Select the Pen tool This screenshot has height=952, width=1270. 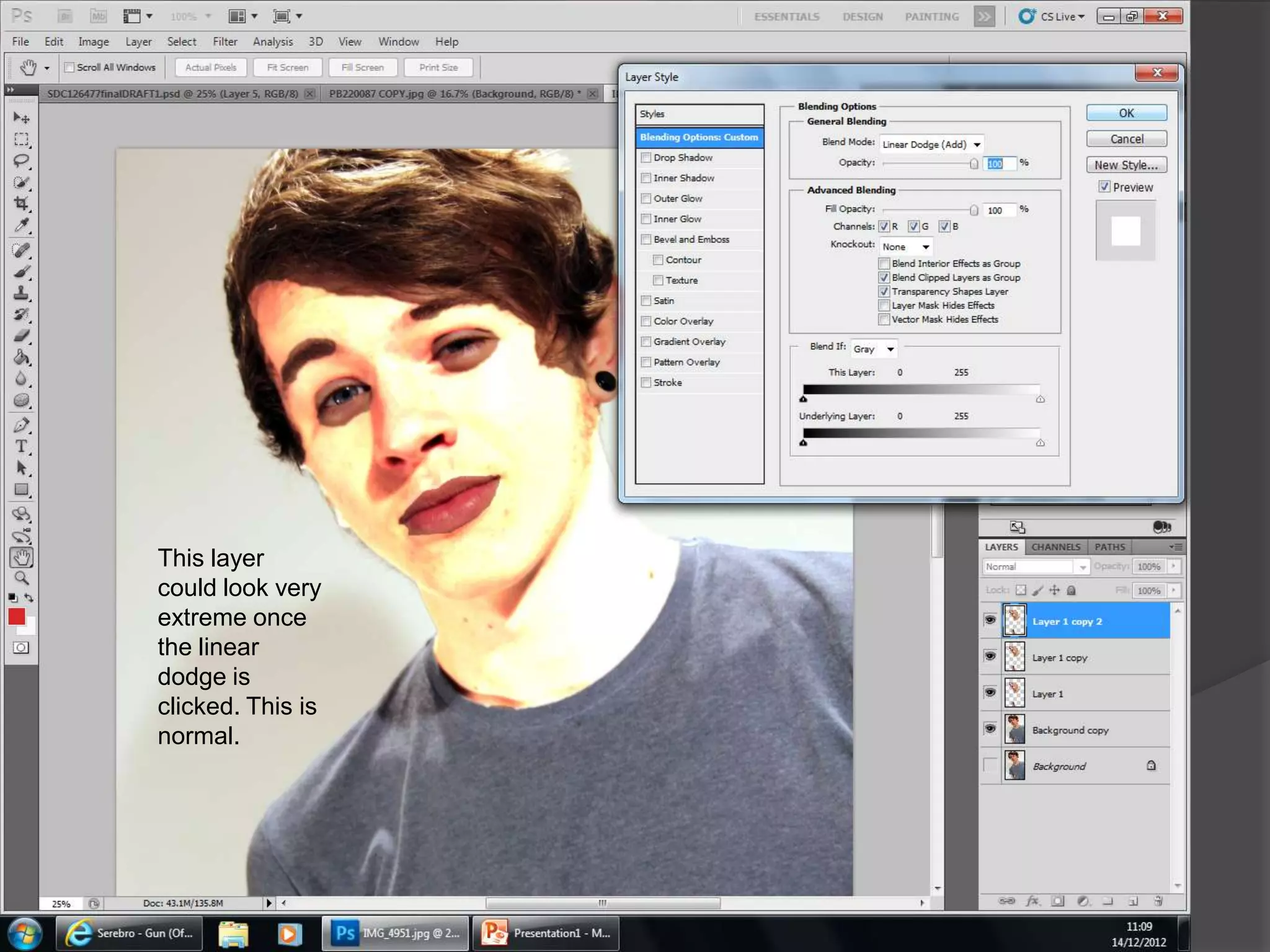[22, 425]
